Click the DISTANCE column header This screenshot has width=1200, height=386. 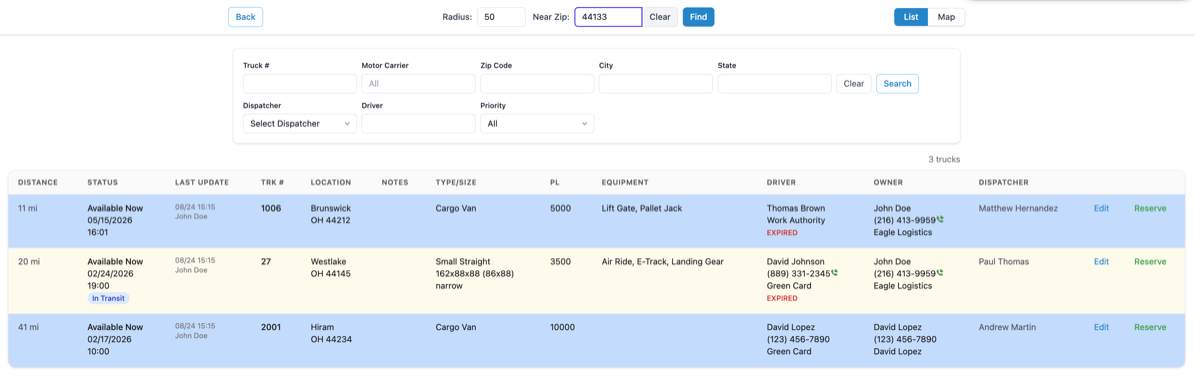click(x=38, y=183)
